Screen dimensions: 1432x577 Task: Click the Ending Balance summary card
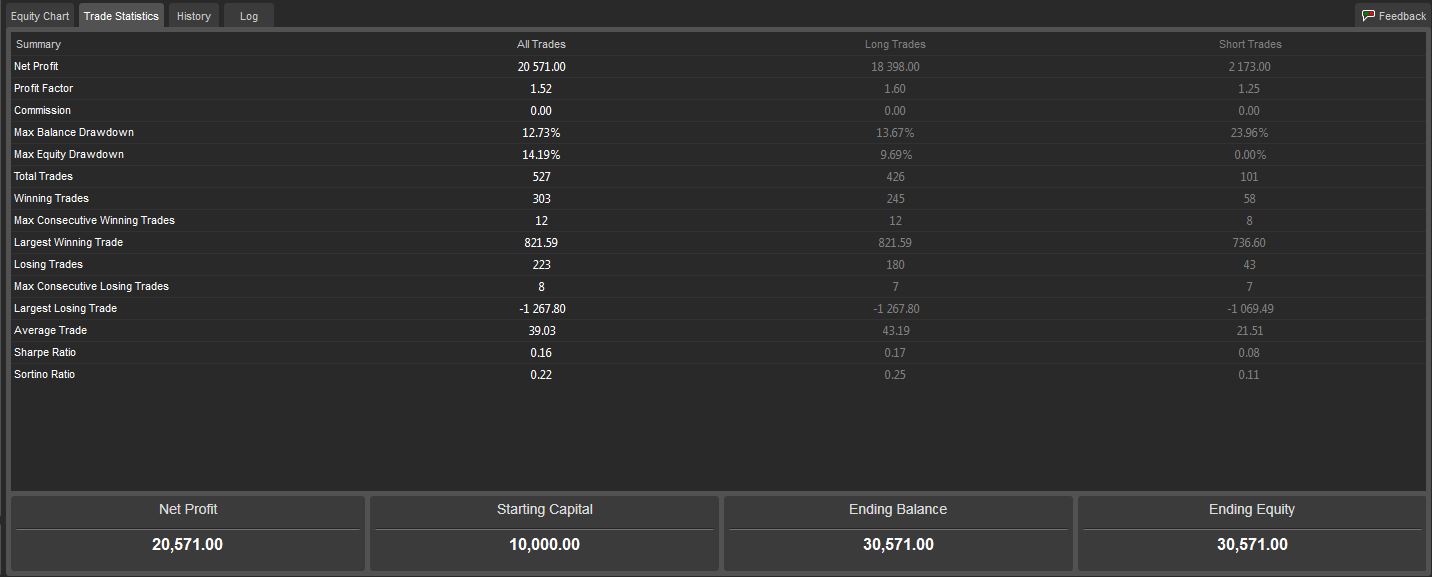click(898, 533)
